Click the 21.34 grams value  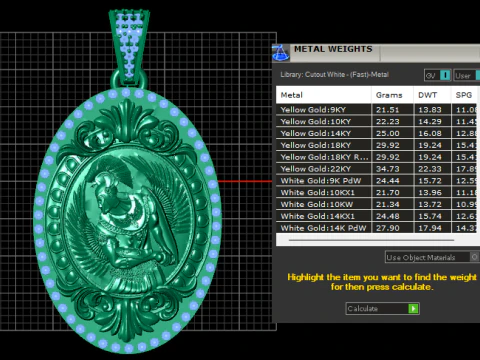[387, 204]
